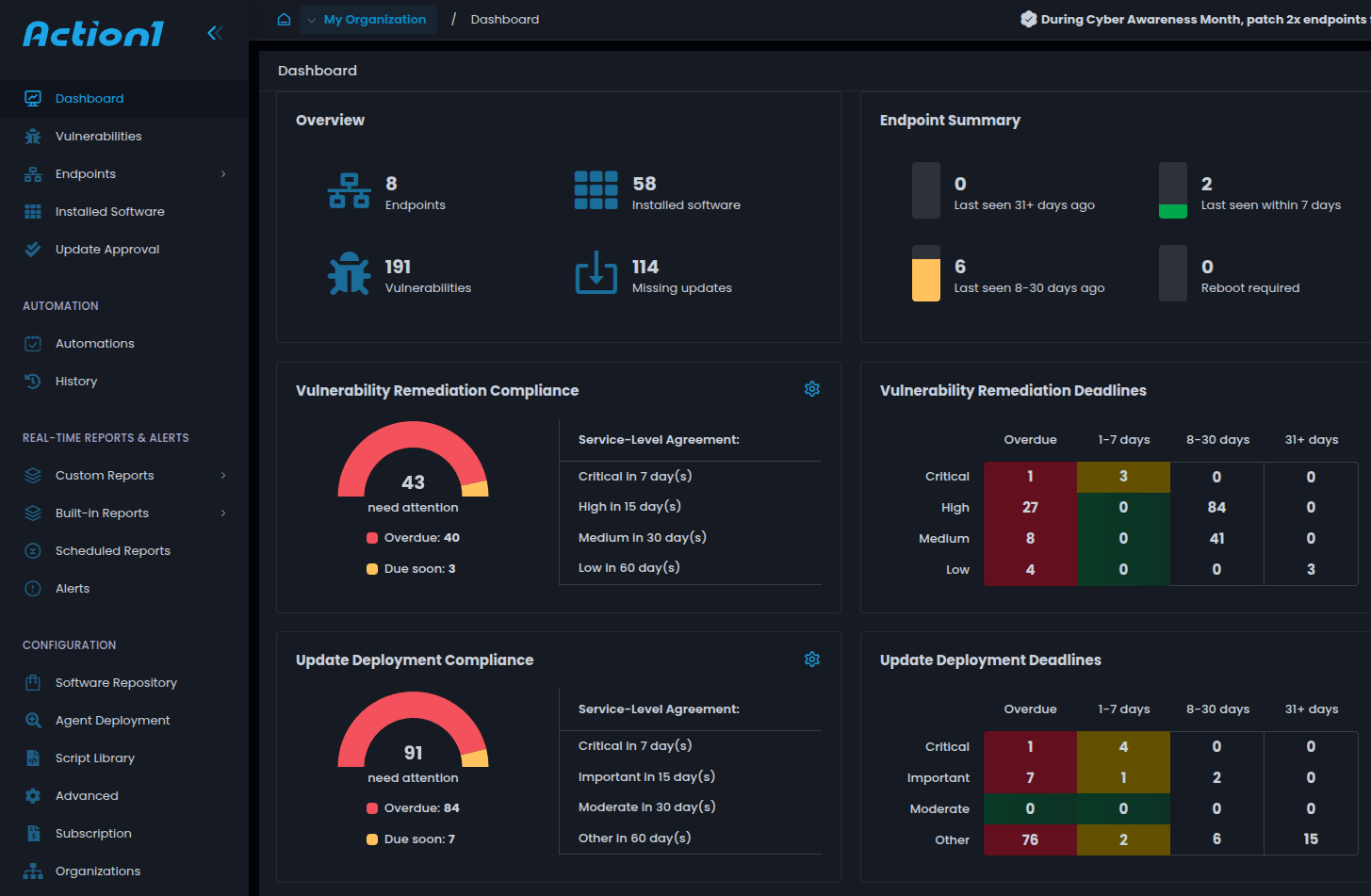Click the Cyber Awareness Month banner

click(1197, 20)
